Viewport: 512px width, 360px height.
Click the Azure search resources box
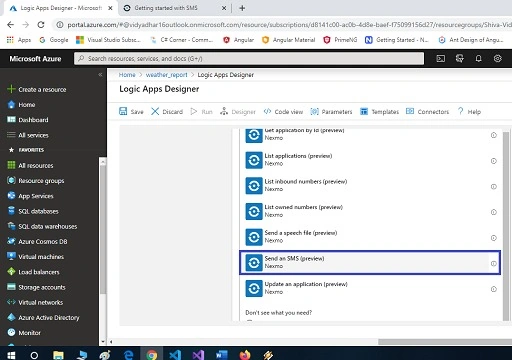click(x=249, y=59)
